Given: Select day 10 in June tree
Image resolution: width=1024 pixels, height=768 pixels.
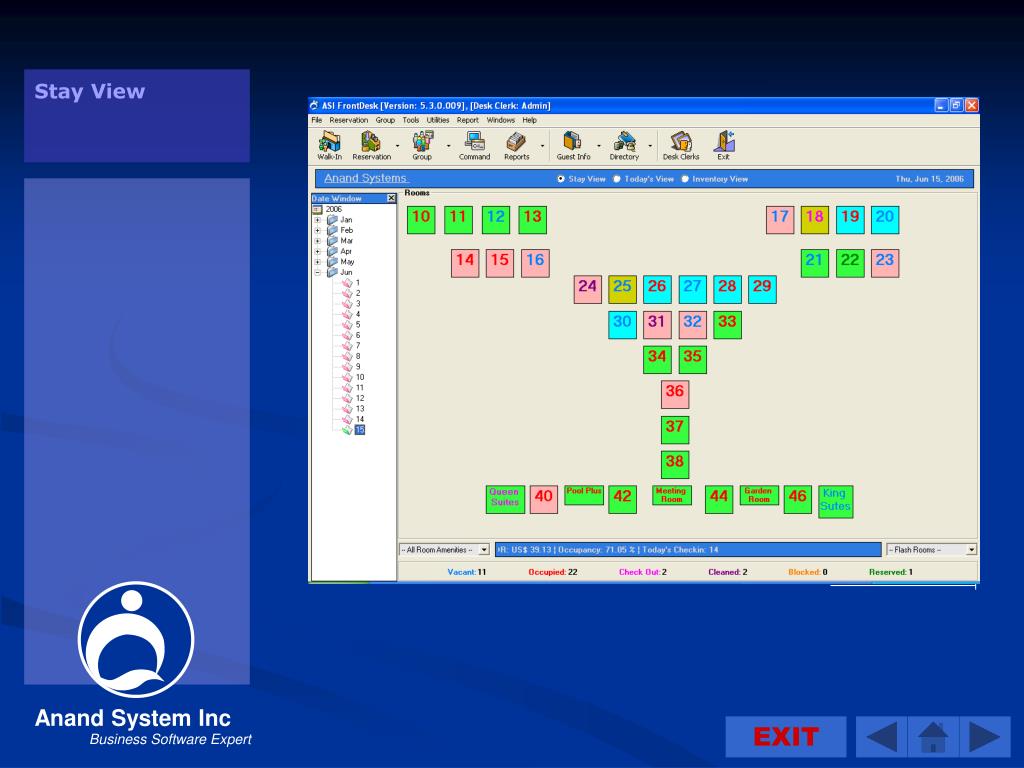Looking at the screenshot, I should pos(360,377).
